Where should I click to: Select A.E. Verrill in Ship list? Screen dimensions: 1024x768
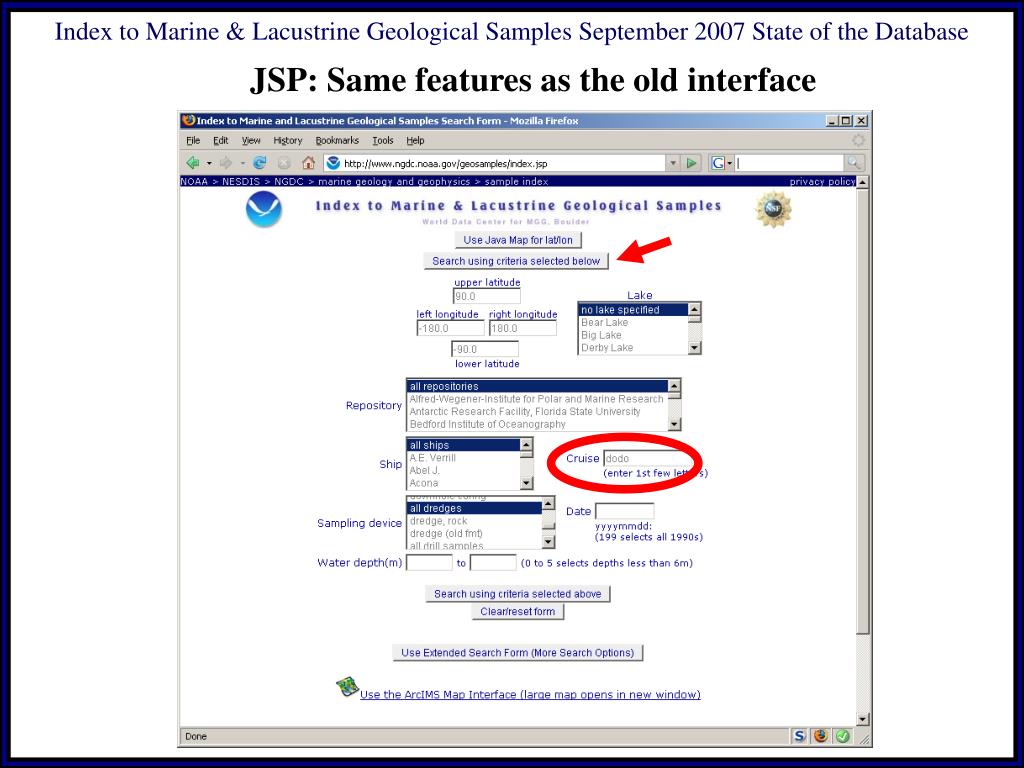point(432,458)
